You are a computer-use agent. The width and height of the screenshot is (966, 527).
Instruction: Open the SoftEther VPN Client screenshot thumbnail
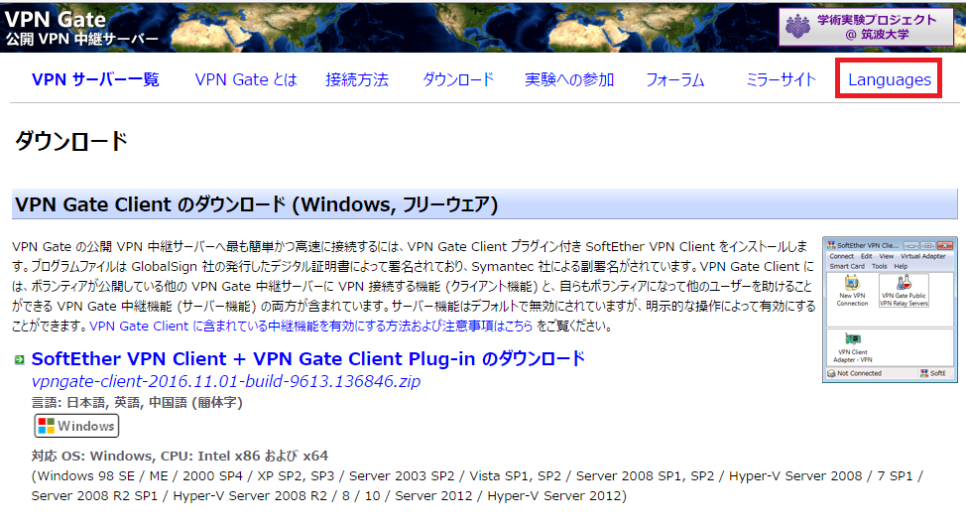pyautogui.click(x=890, y=309)
